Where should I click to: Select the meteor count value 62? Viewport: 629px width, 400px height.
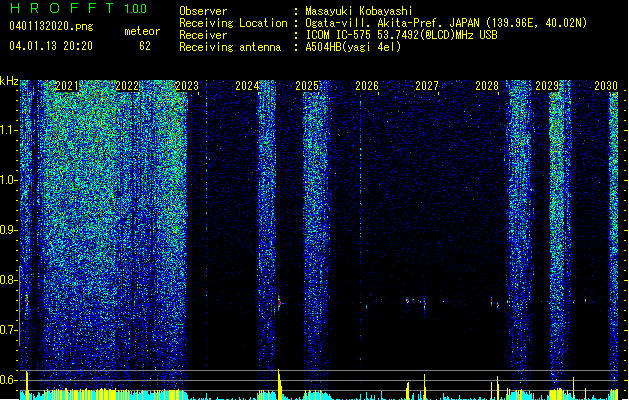[x=145, y=46]
